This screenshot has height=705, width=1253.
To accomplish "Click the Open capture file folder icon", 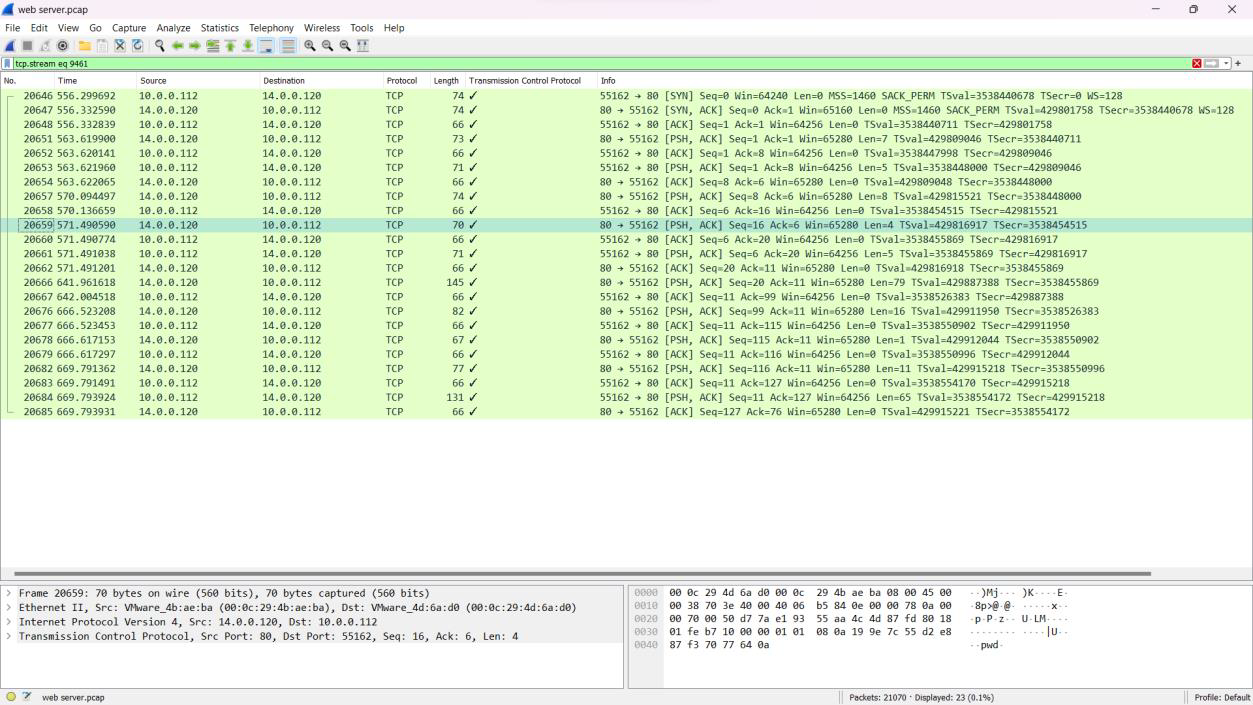I will point(85,46).
